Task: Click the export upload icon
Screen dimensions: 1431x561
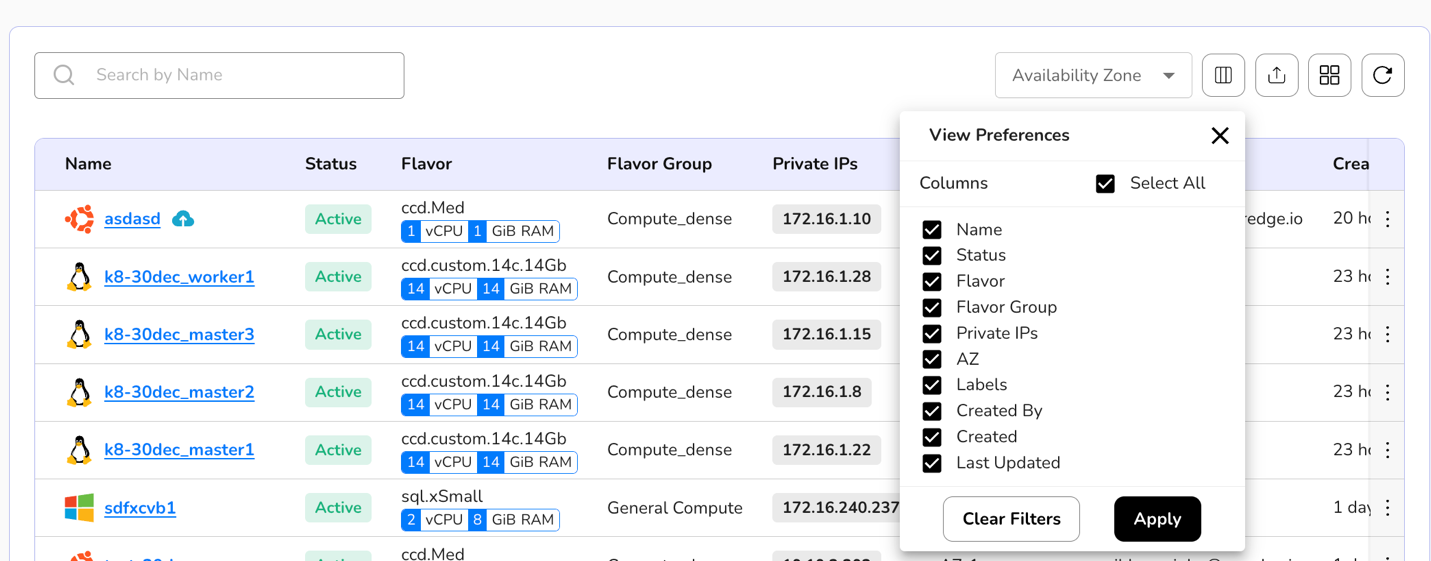Action: pos(1277,75)
